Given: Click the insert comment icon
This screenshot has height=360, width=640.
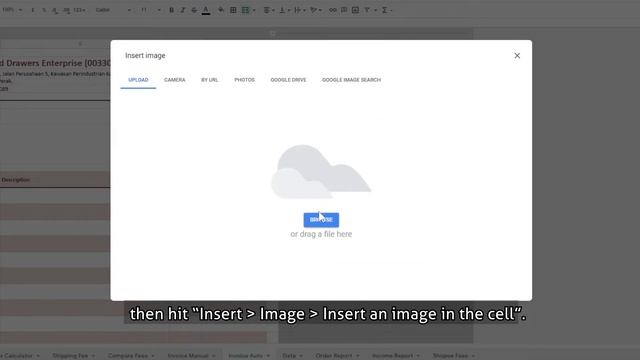Looking at the screenshot, I should (x=344, y=10).
